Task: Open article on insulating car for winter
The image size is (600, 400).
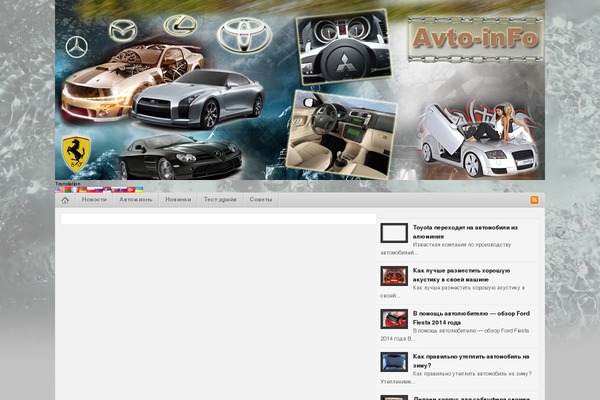Action: (x=471, y=361)
